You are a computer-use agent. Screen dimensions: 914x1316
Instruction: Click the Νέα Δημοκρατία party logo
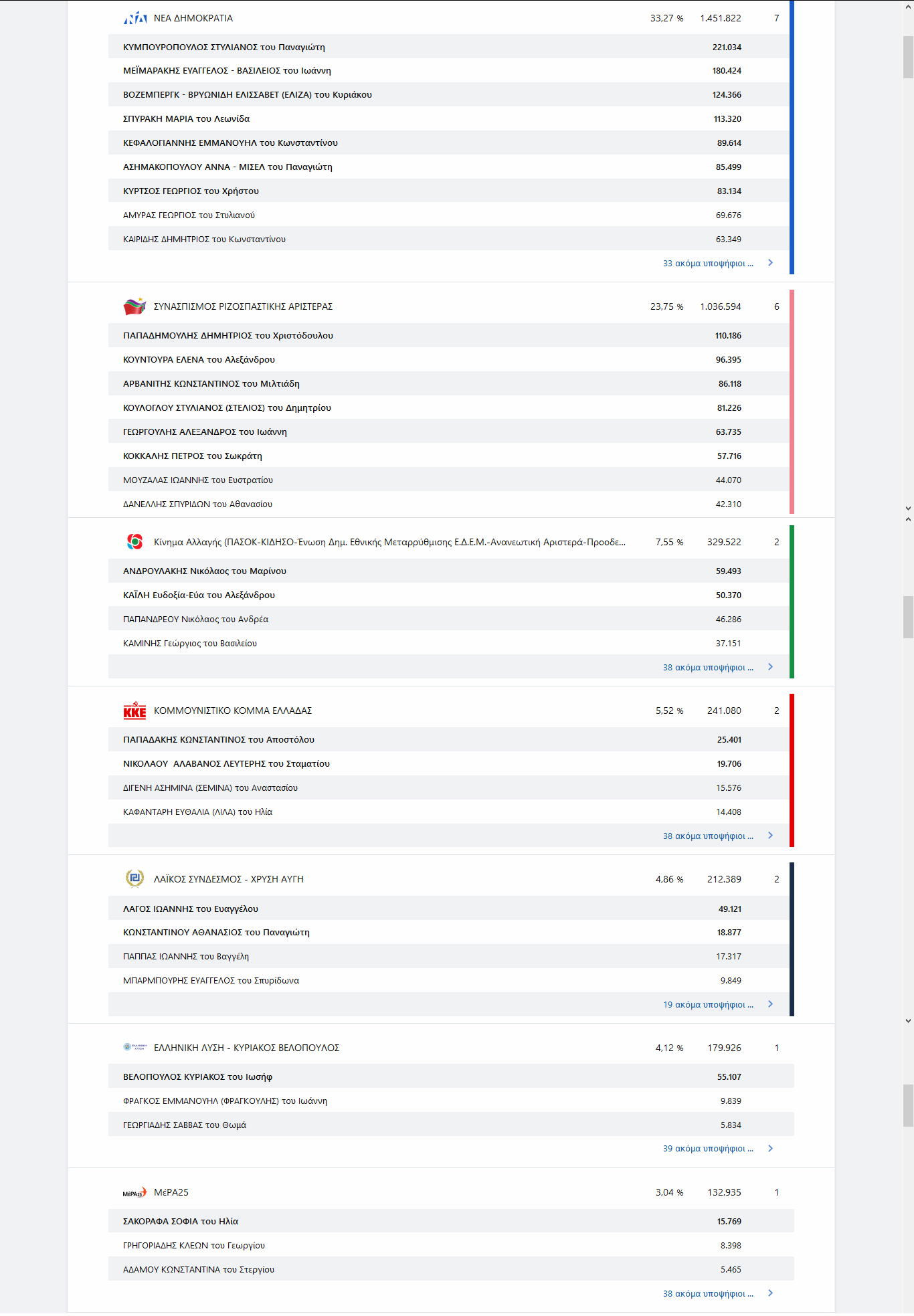tap(135, 18)
